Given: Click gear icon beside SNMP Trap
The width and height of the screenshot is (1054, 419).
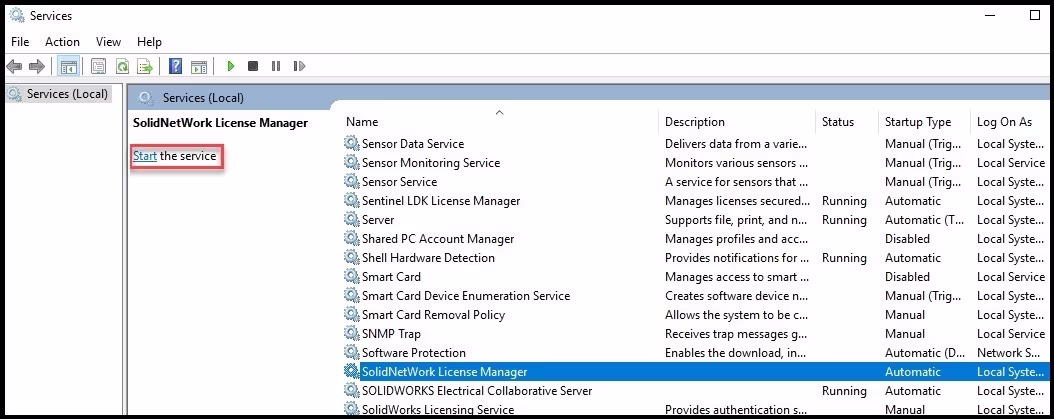Looking at the screenshot, I should click(x=352, y=334).
